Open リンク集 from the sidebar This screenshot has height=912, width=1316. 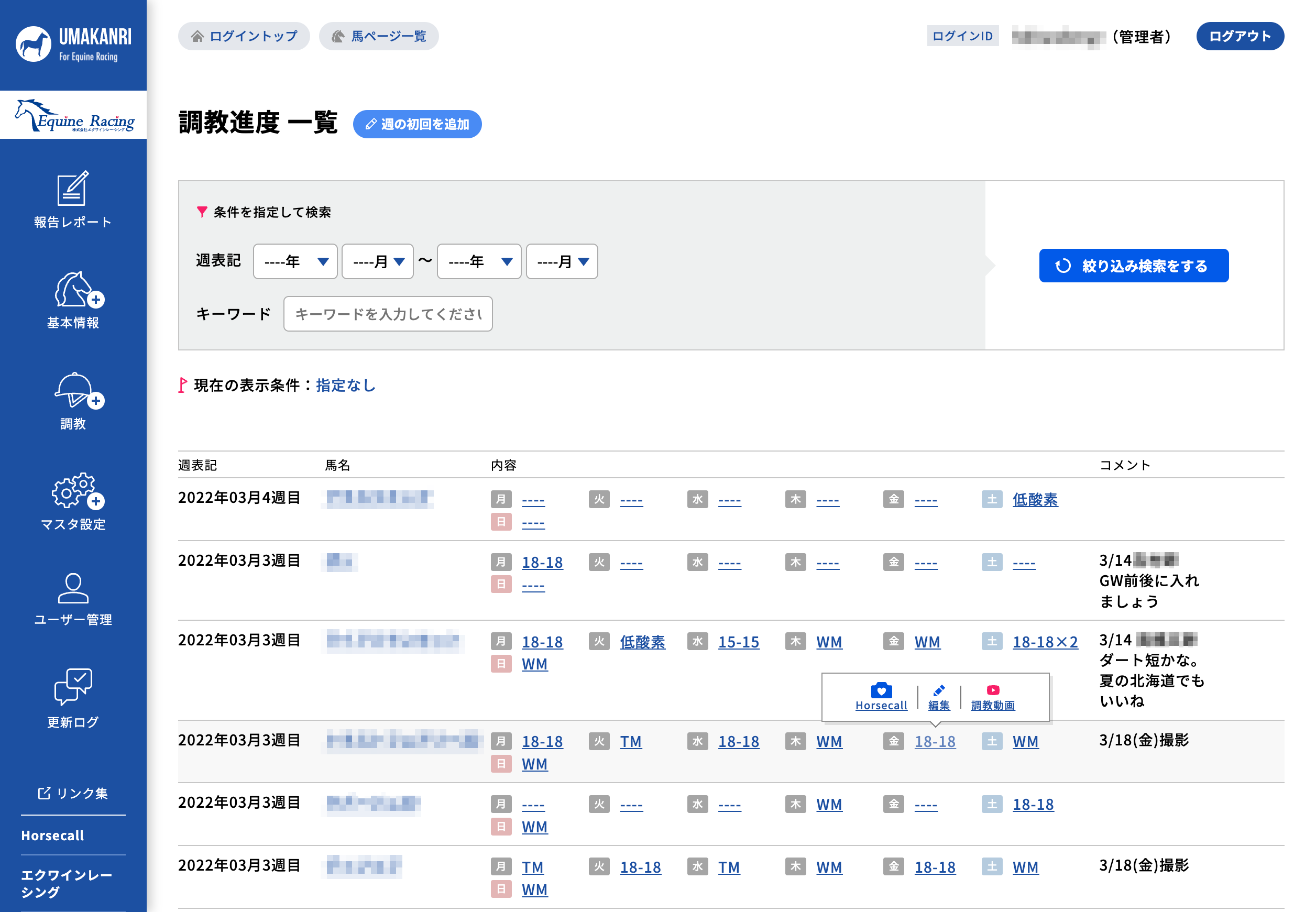(73, 793)
